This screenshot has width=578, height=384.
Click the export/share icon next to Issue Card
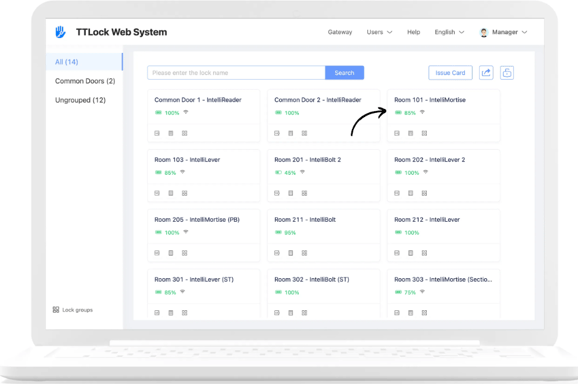click(x=486, y=73)
